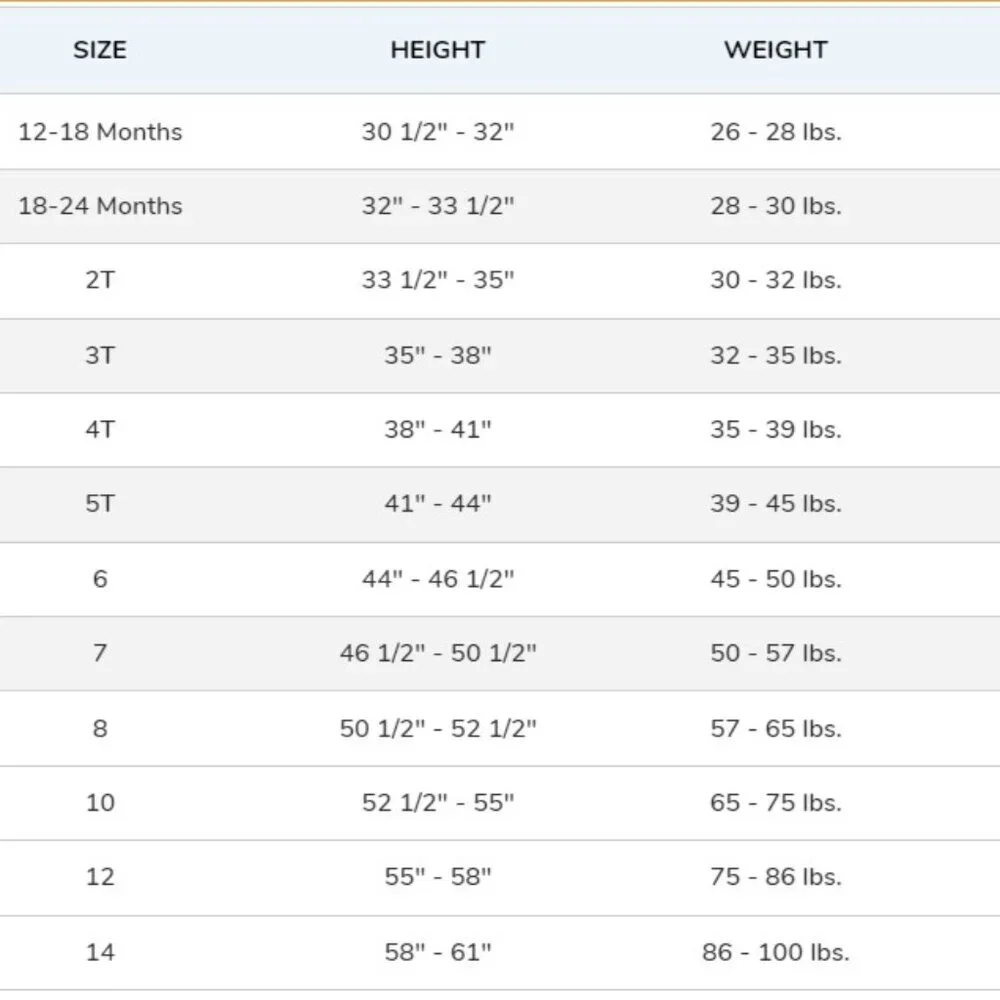Select weight value 86 - 100 lbs.
Viewport: 1000px width, 1000px height.
(x=776, y=952)
